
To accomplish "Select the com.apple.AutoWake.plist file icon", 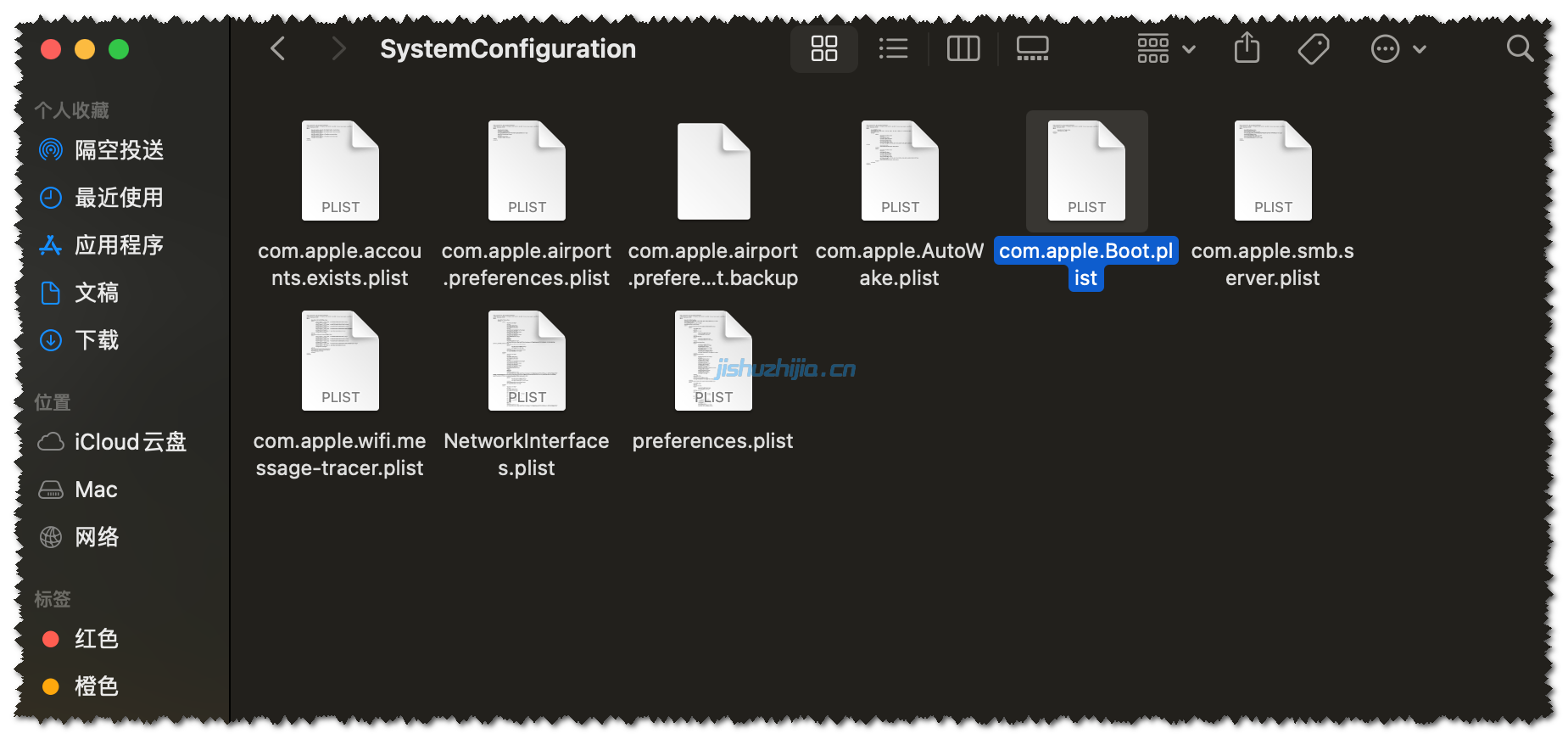I will coord(900,171).
